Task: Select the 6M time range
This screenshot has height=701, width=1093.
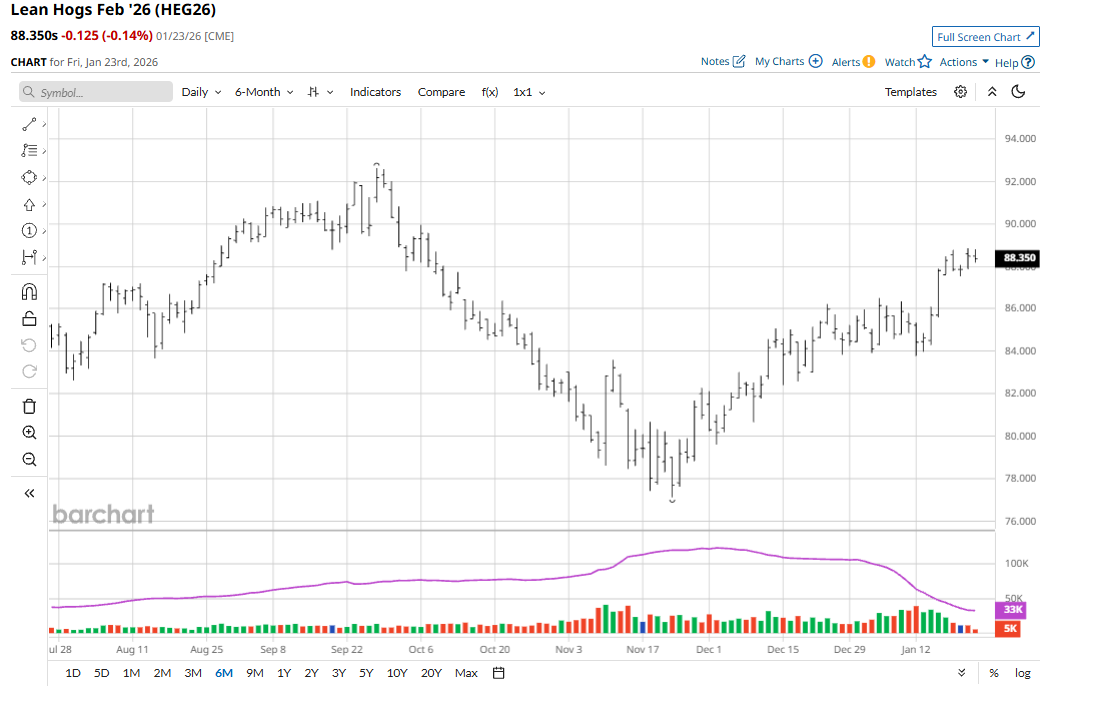Action: click(224, 673)
